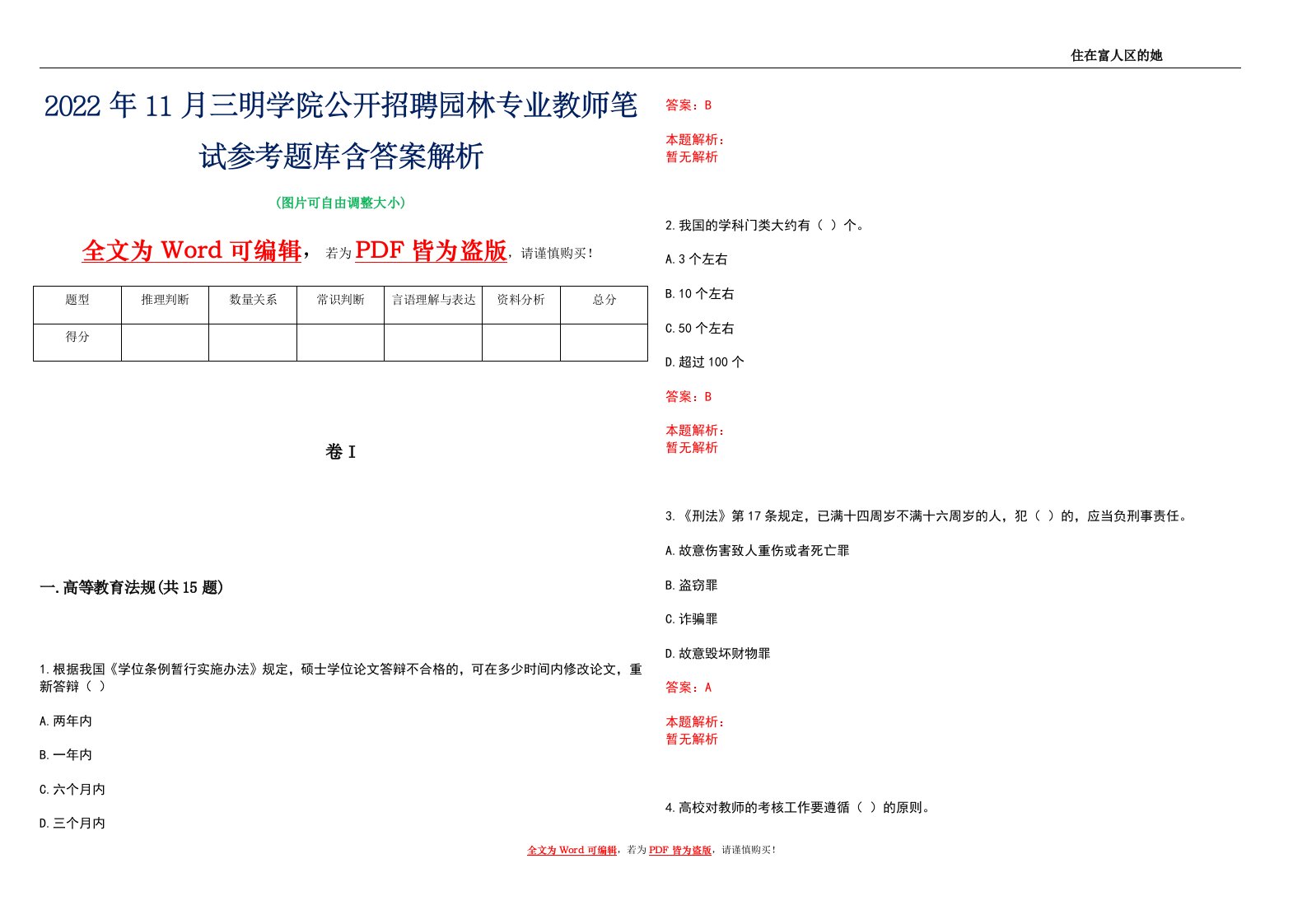
Task: Select the table cell 言语理解与表达
Action: click(x=433, y=305)
